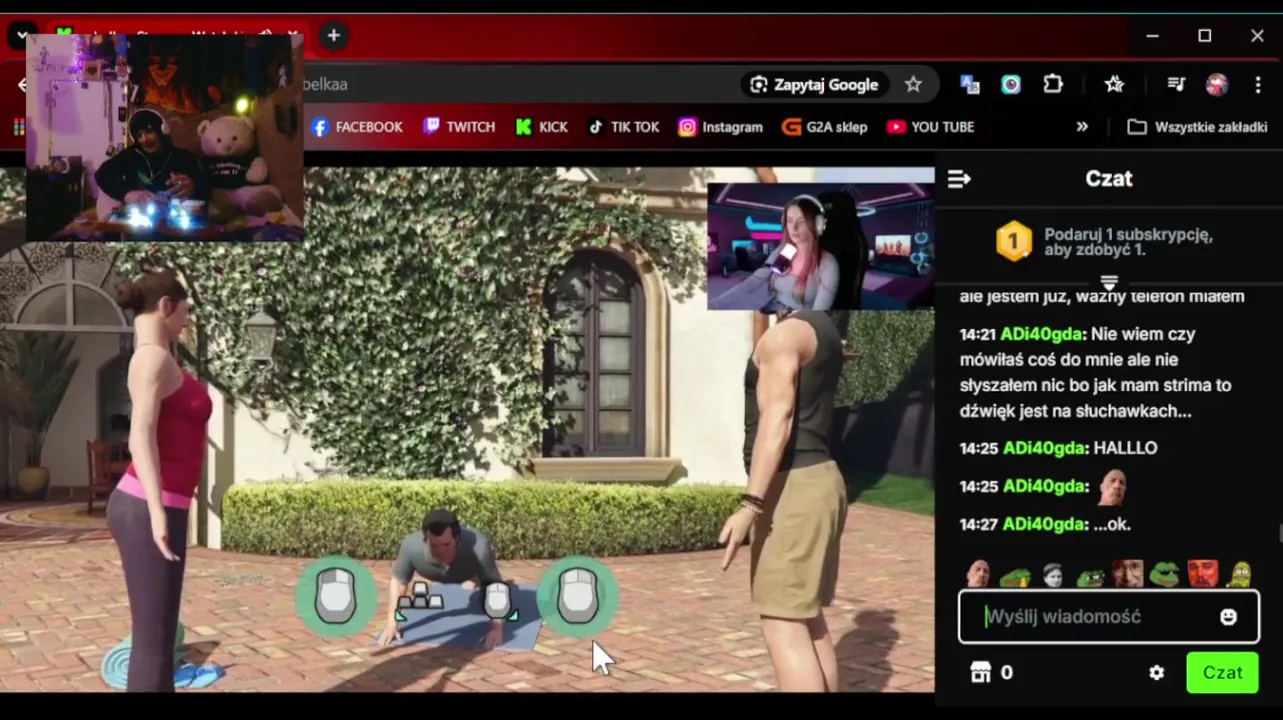Screen dimensions: 1283x720
Task: Open the Extensions puzzle menu
Action: pos(1053,84)
